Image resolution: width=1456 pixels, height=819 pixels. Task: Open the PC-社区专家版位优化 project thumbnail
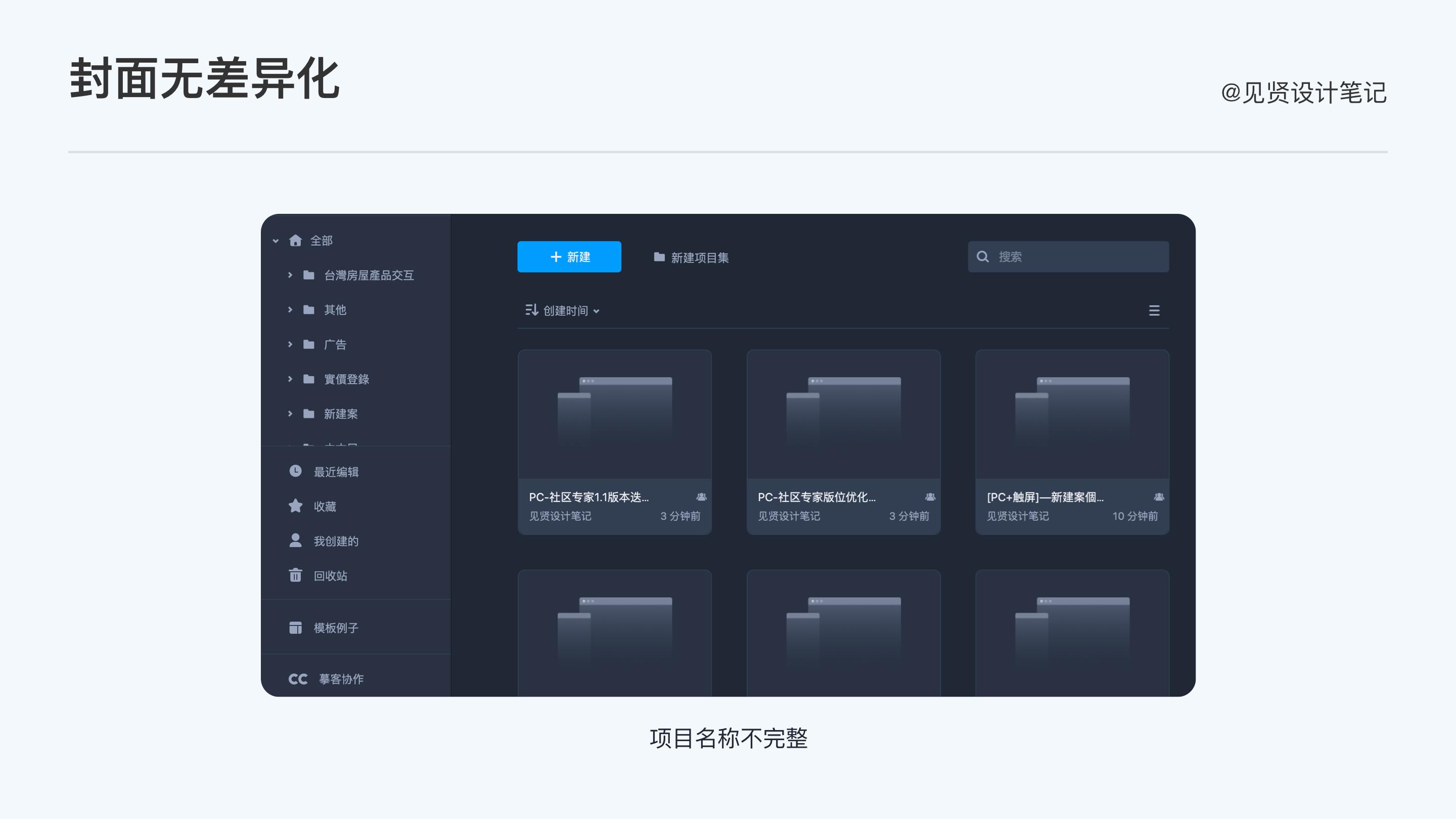[x=843, y=415]
